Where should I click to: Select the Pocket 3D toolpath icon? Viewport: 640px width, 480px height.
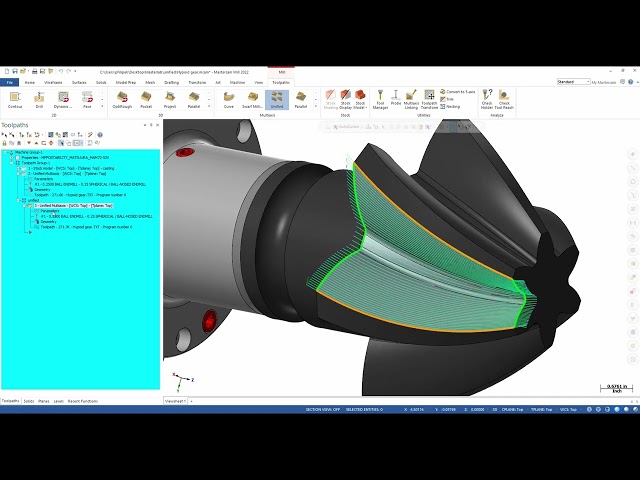[146, 100]
